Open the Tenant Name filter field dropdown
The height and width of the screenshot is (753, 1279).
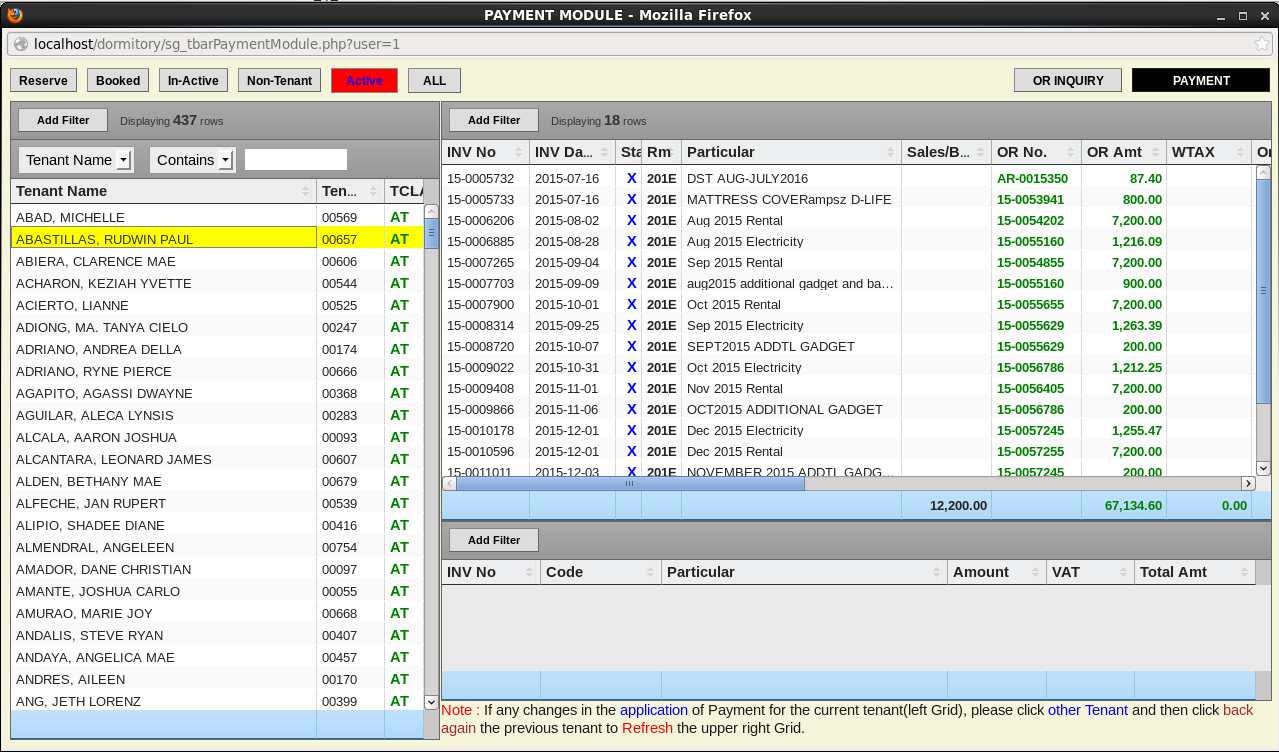tap(124, 160)
